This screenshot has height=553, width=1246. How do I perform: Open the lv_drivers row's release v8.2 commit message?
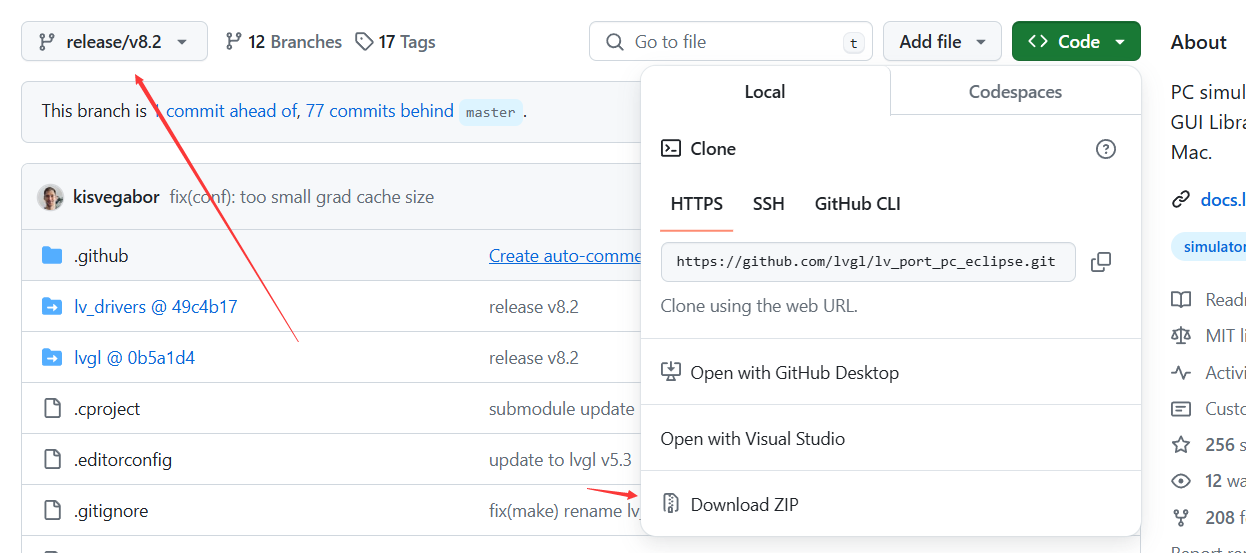point(534,307)
